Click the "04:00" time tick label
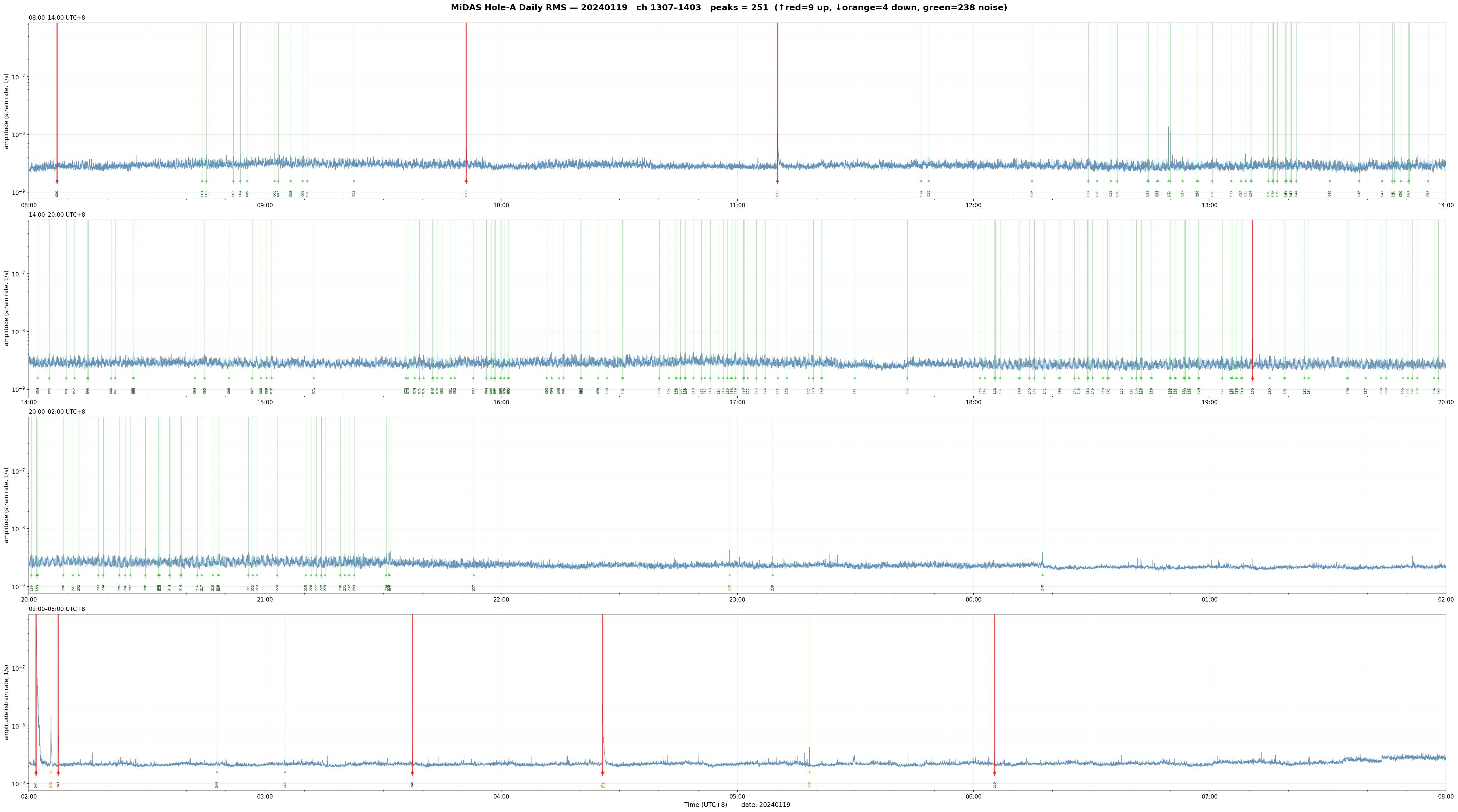Image resolution: width=1458 pixels, height=812 pixels. [x=501, y=797]
